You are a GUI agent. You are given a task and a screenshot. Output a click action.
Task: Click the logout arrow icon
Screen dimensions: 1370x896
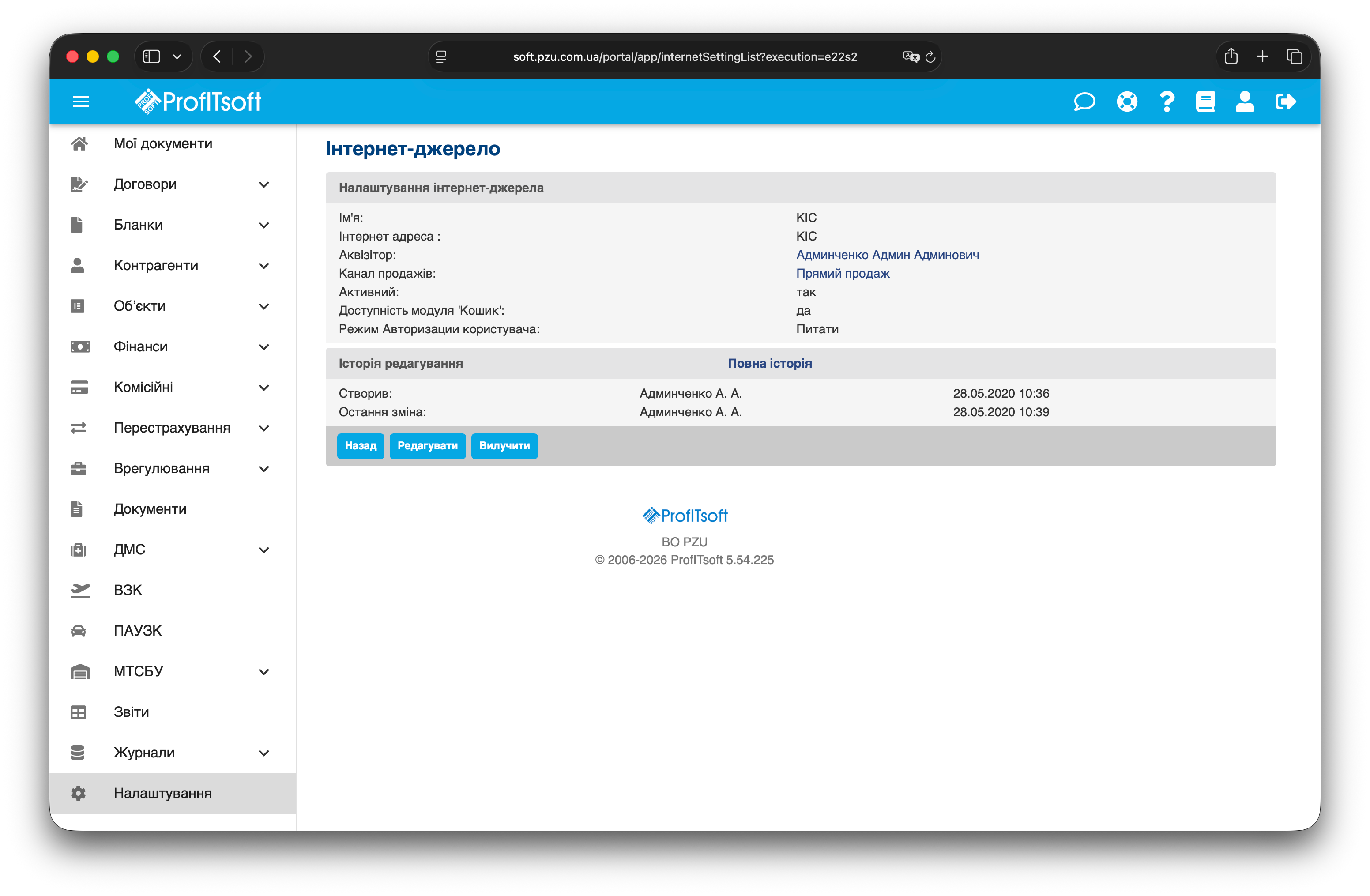pyautogui.click(x=1285, y=102)
